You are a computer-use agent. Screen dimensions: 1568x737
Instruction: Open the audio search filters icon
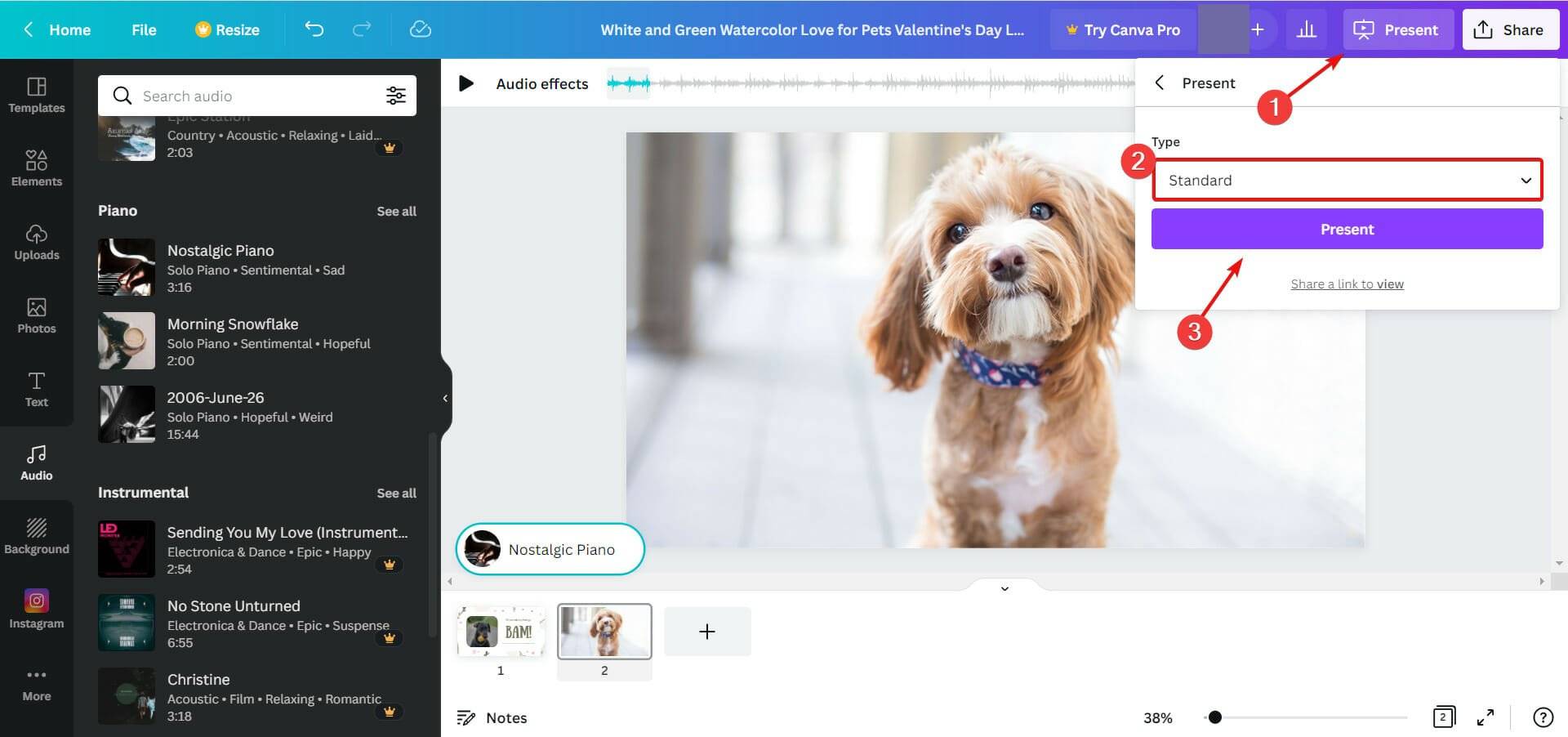396,96
